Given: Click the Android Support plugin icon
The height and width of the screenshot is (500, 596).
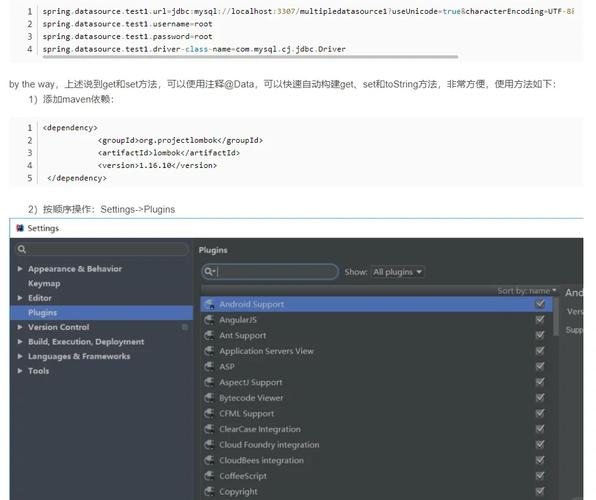Looking at the screenshot, I should 209,304.
